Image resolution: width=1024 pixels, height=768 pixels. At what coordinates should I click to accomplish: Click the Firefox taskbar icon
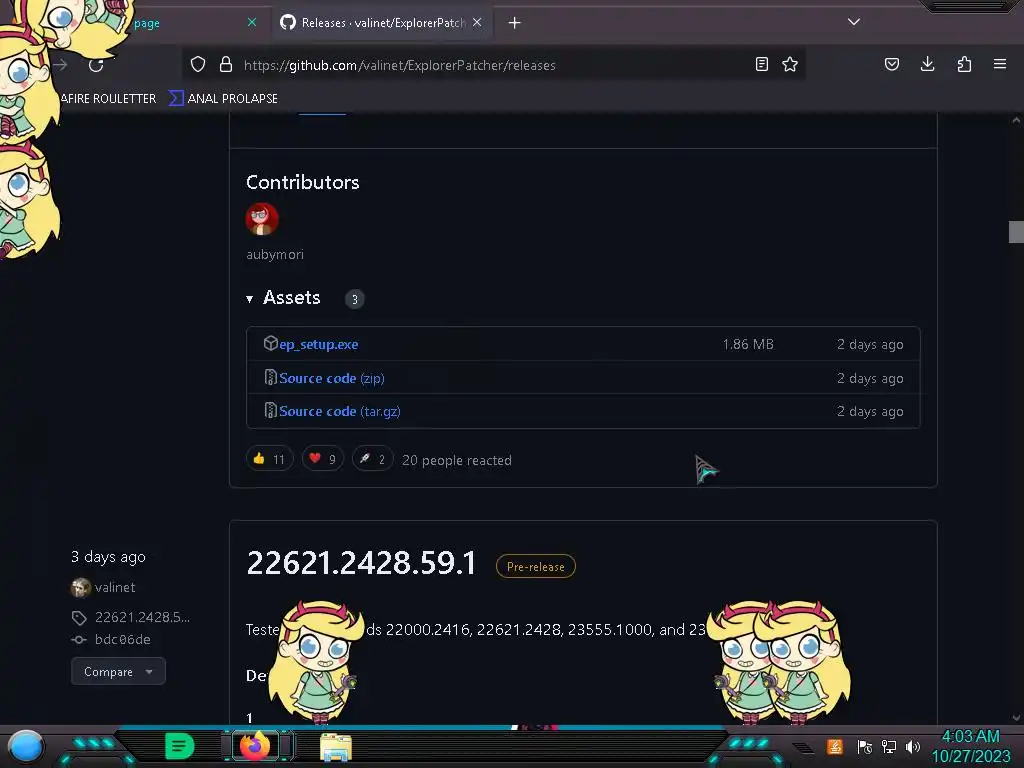(255, 745)
